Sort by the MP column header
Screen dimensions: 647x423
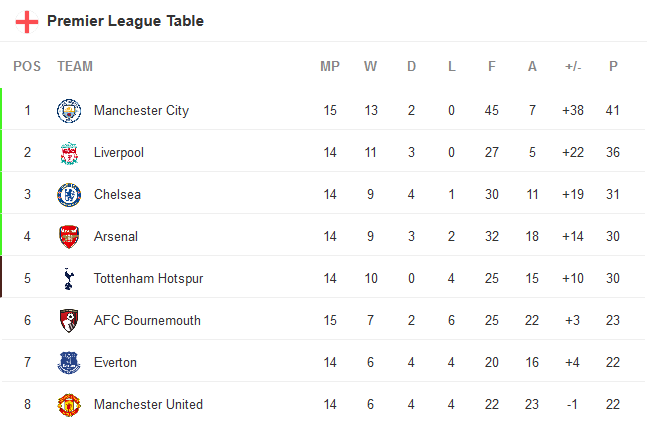(330, 67)
